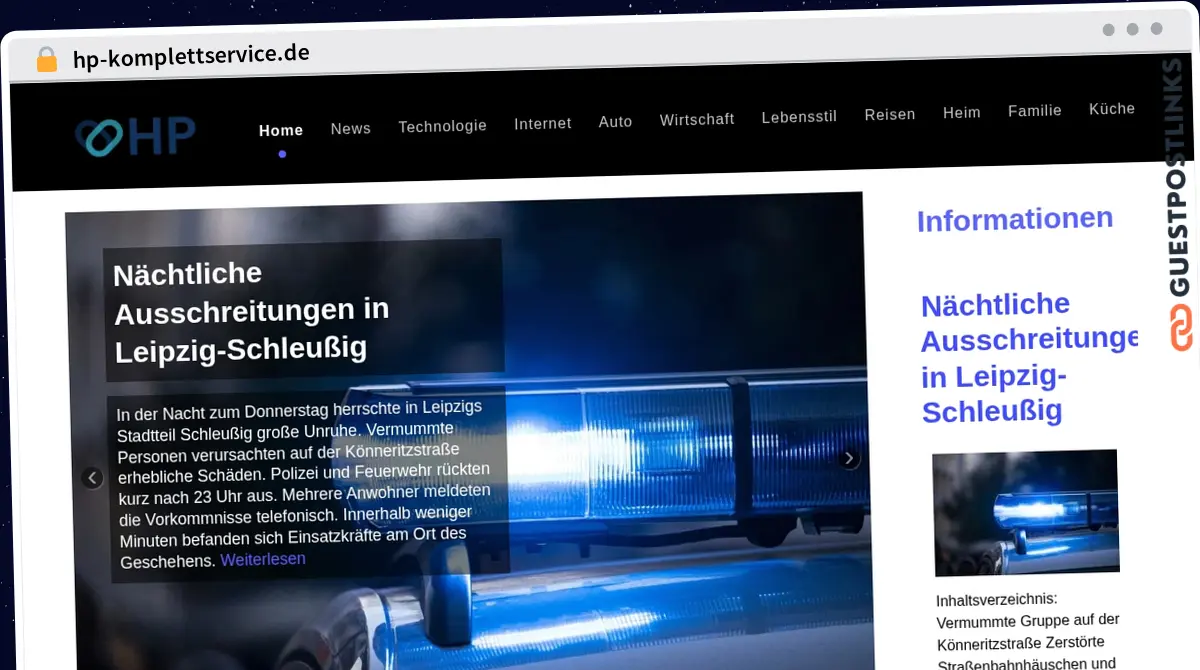The width and height of the screenshot is (1200, 670).
Task: Go to next slide arrow
Action: [849, 459]
